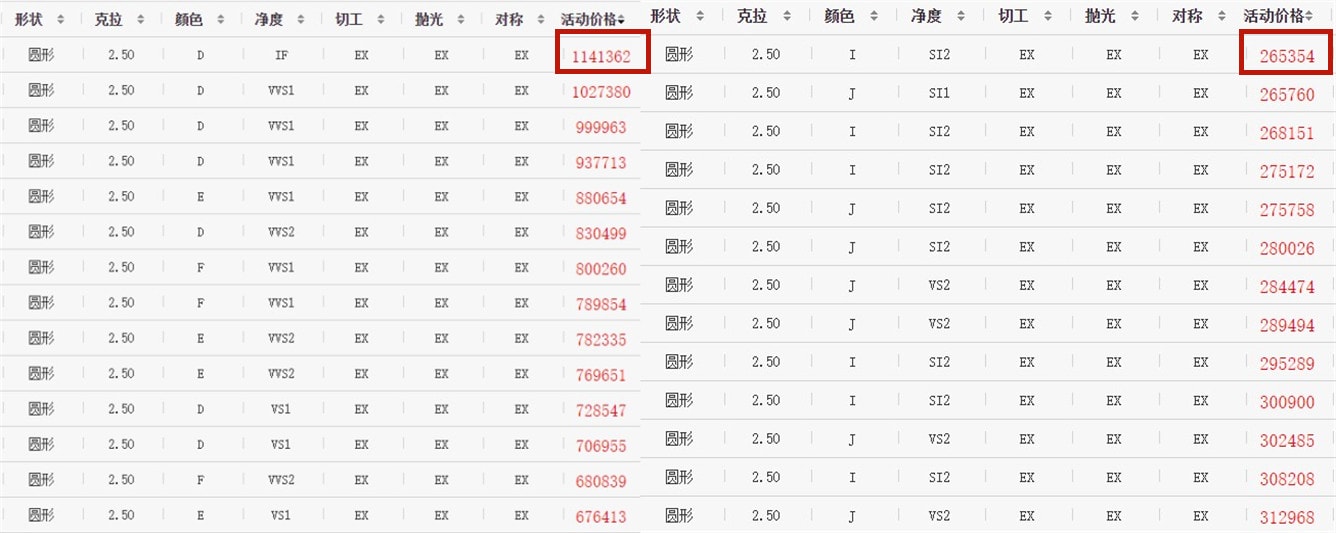Select the 302485 price cell

click(x=1287, y=440)
